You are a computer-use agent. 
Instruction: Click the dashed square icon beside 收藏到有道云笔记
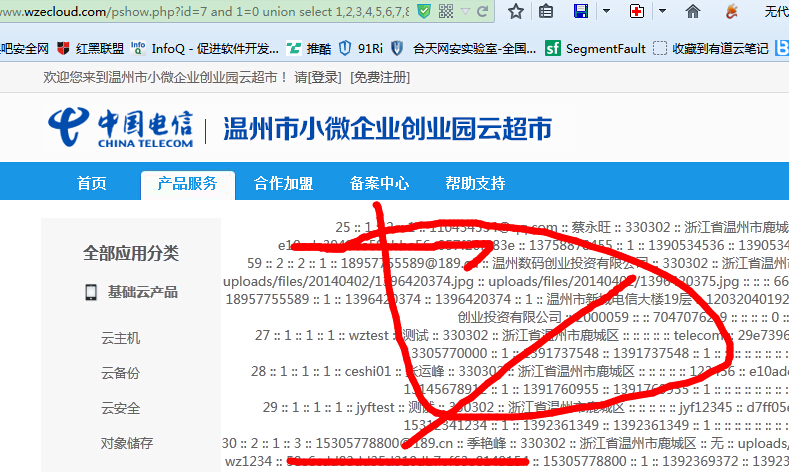[660, 48]
